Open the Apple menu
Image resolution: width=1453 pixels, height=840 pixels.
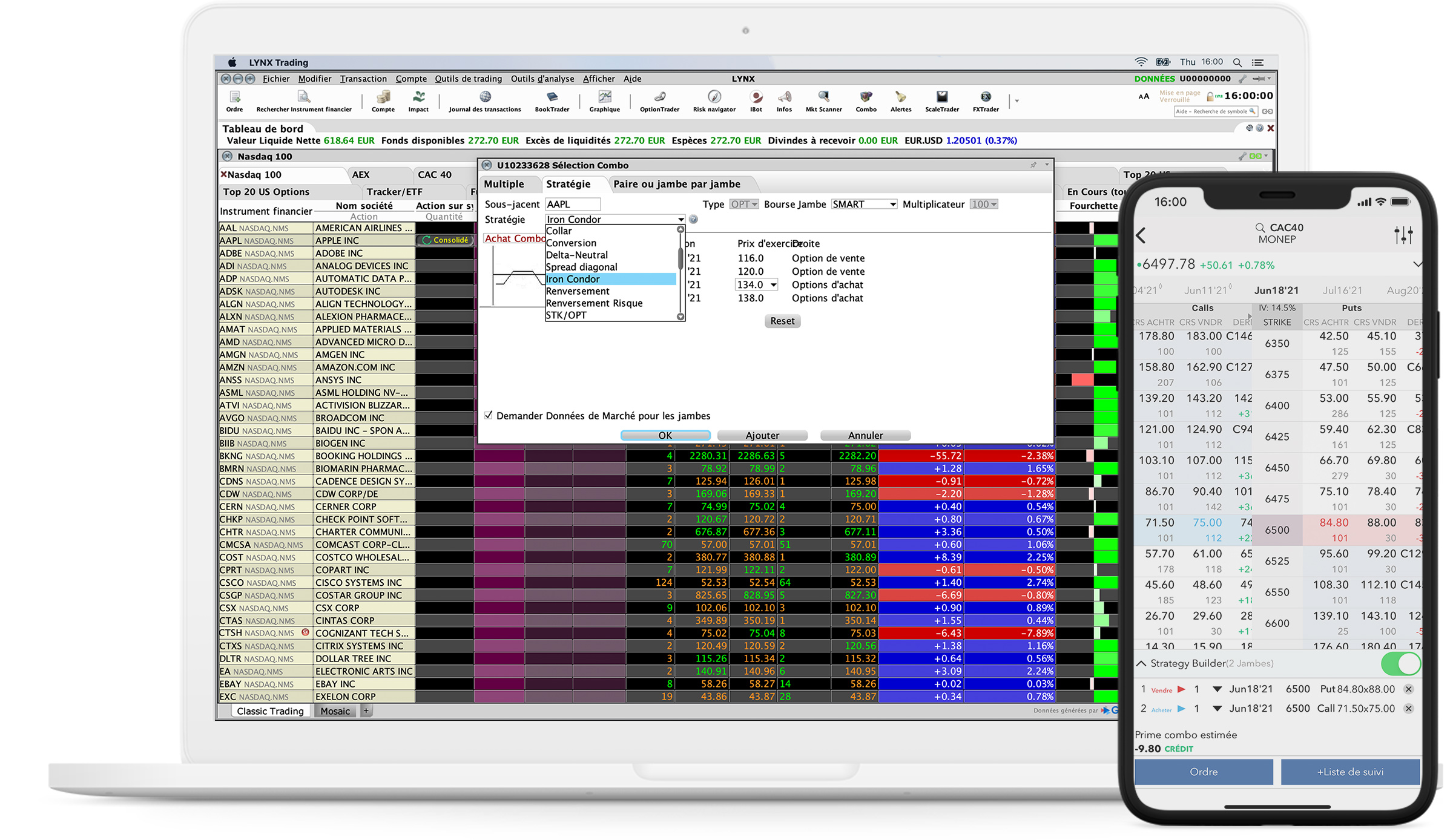click(232, 62)
